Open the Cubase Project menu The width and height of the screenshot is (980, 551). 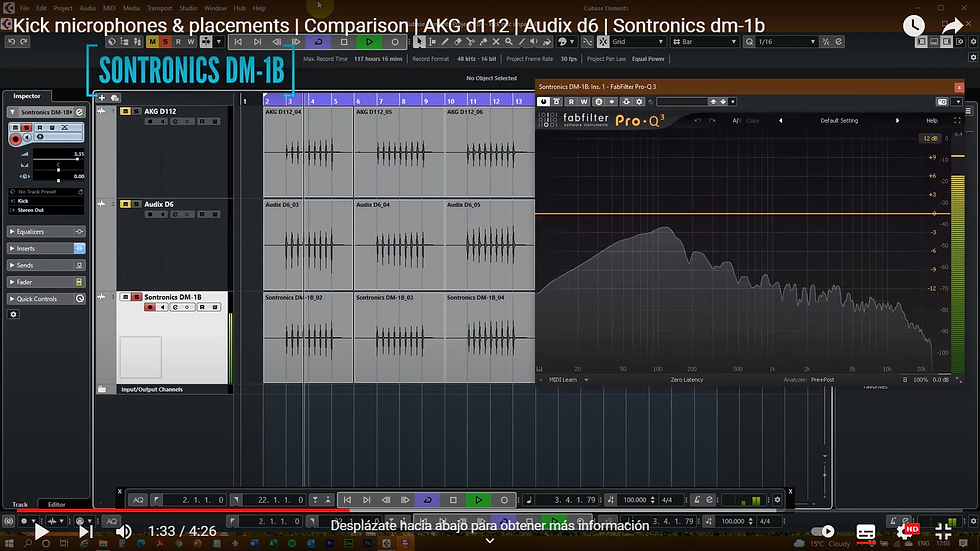pyautogui.click(x=62, y=8)
